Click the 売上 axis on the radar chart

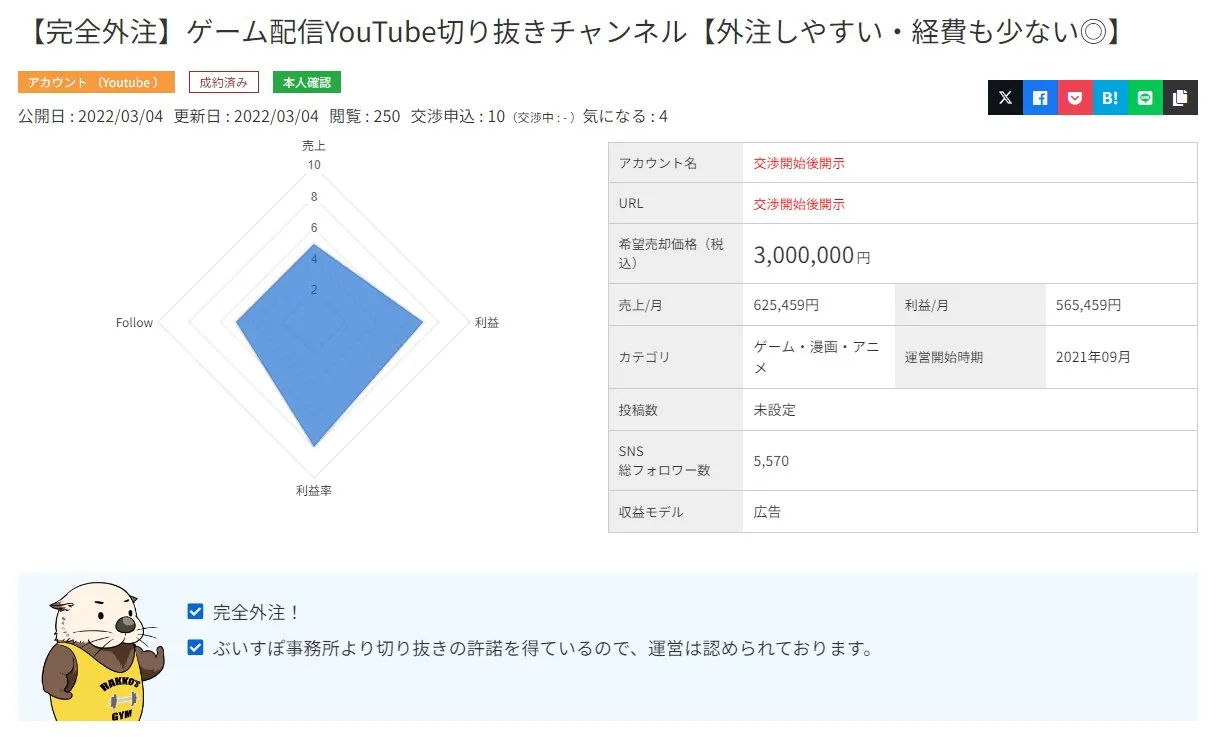[x=314, y=145]
